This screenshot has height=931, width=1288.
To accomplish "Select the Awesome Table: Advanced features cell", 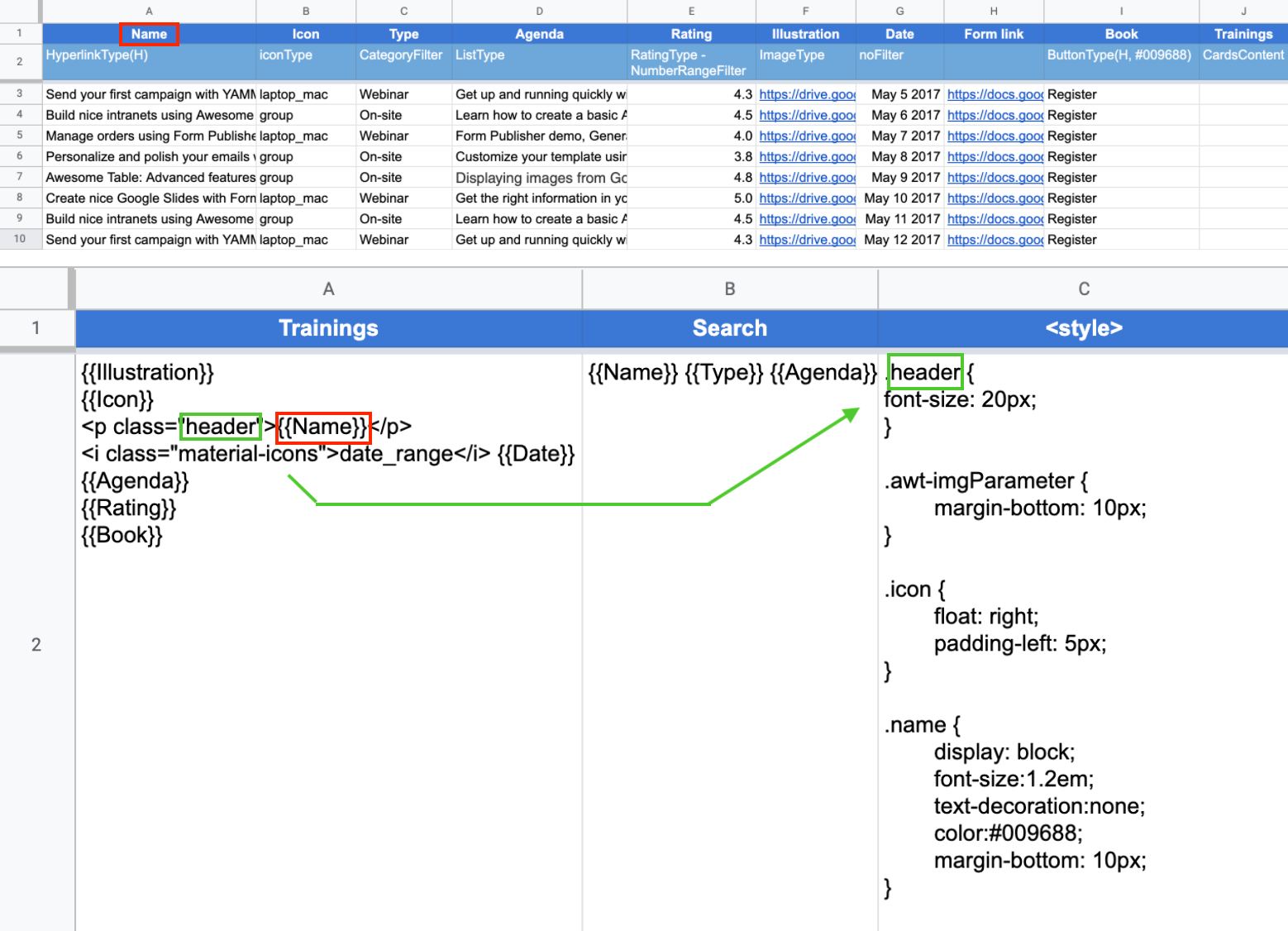I will (x=150, y=177).
